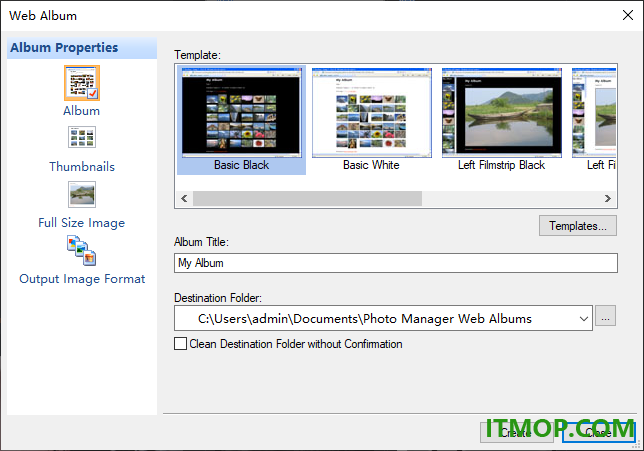Click the Left Filmstrip Black caption
Screen dimensions: 644x451
501,165
